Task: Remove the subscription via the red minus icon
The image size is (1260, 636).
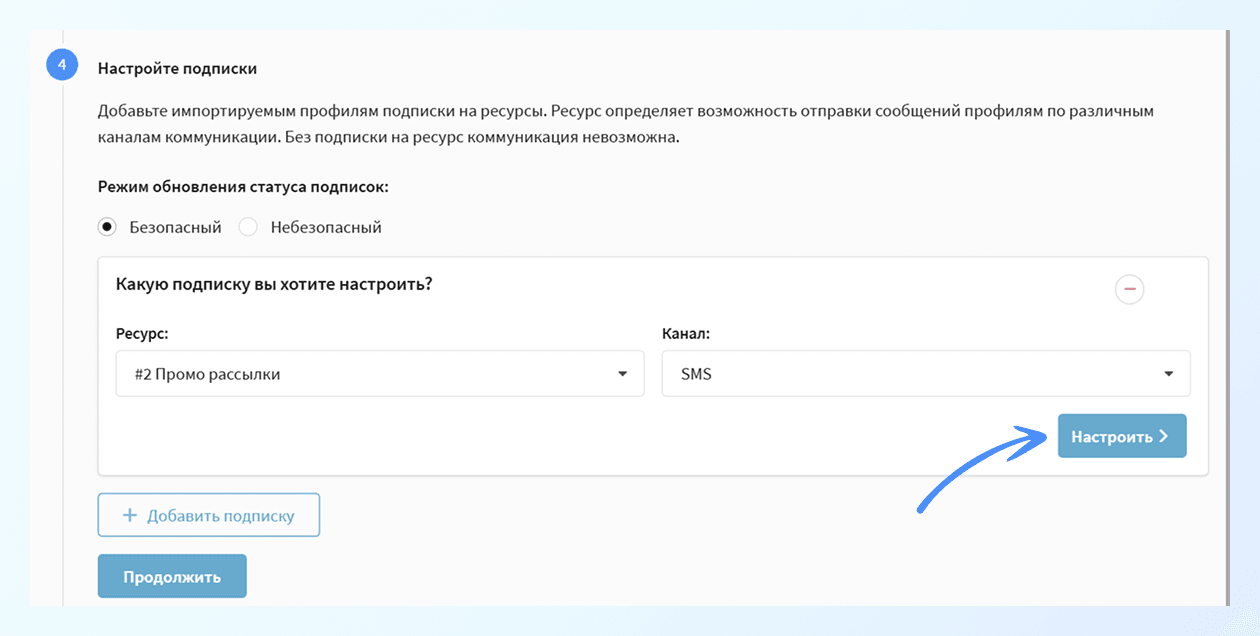Action: [1128, 289]
